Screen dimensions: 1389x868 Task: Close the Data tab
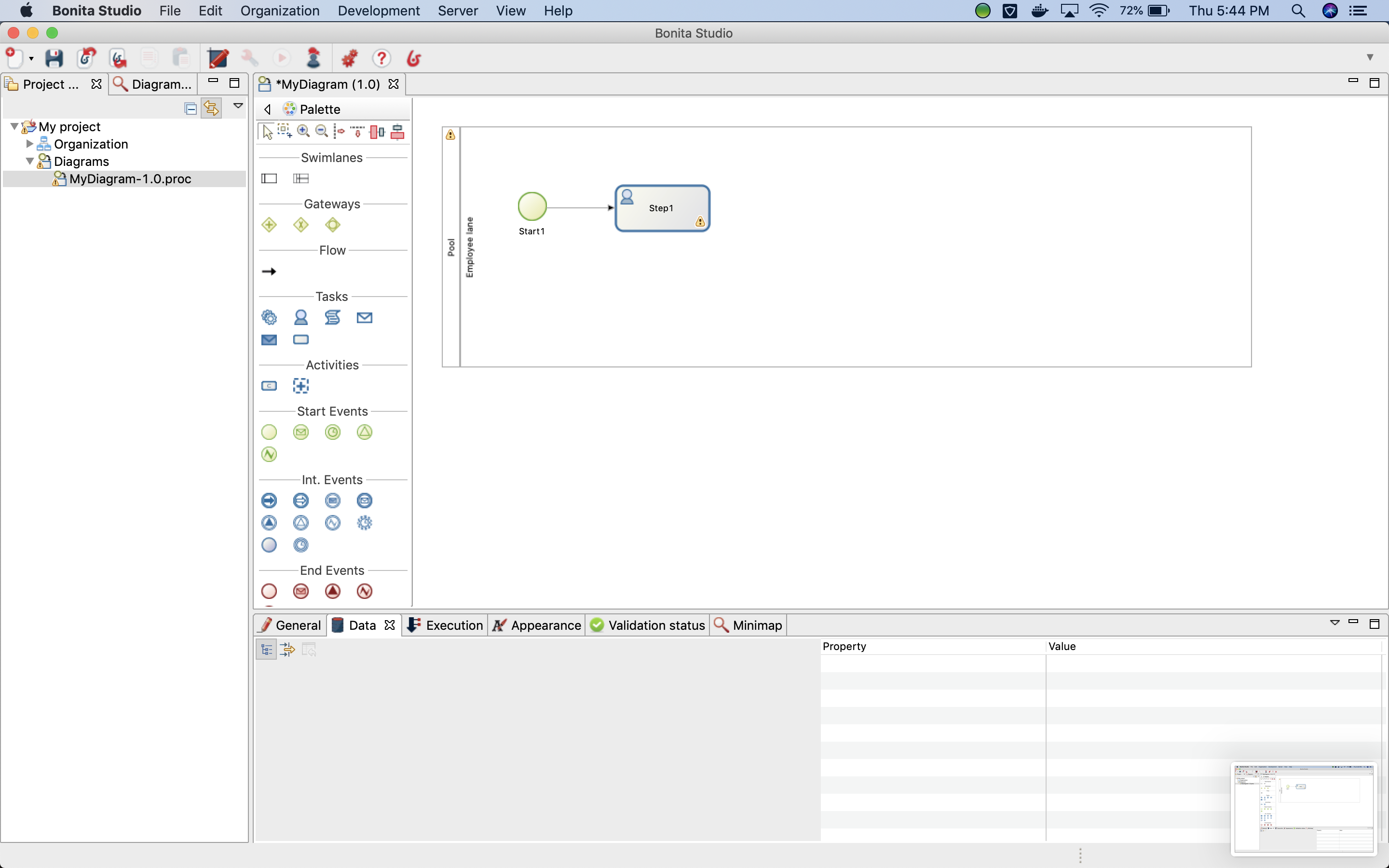tap(390, 624)
